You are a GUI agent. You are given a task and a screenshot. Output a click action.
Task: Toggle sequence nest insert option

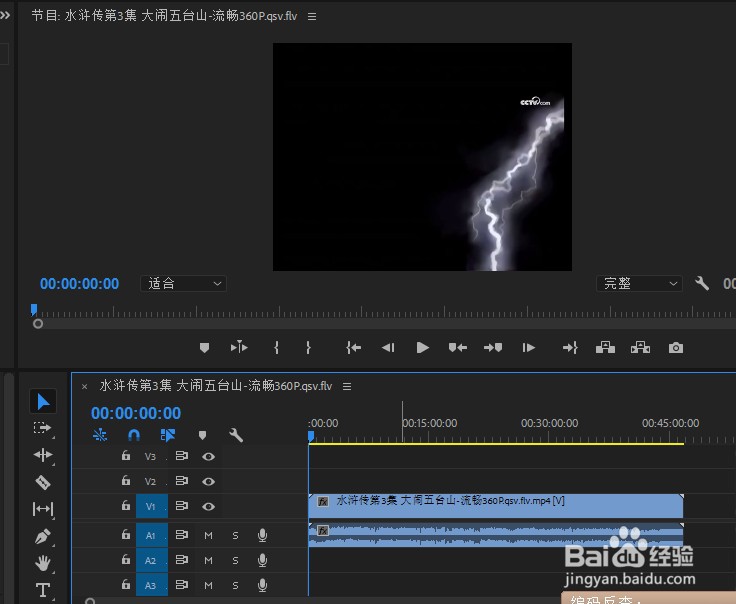100,436
